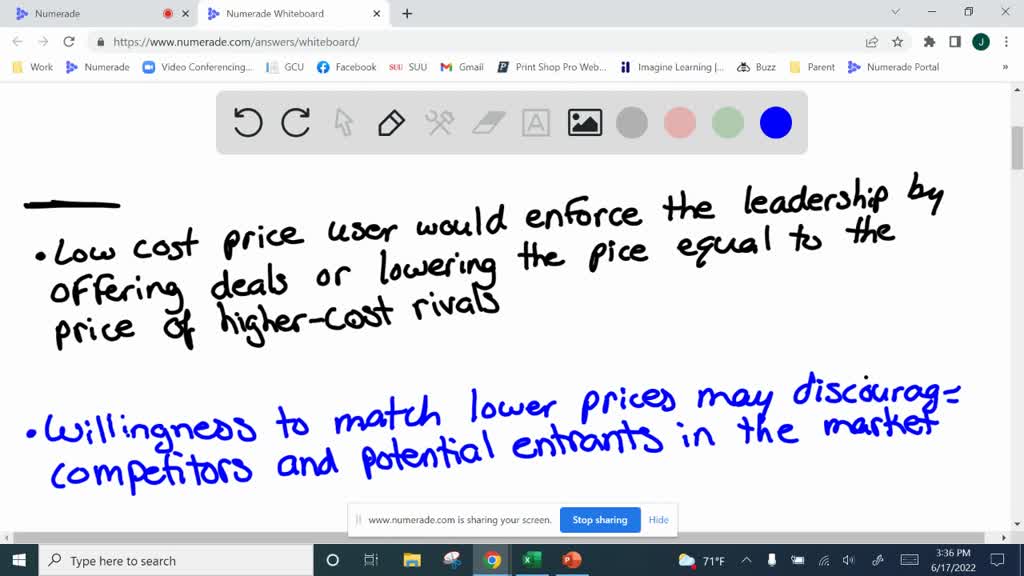Image resolution: width=1024 pixels, height=576 pixels.
Task: Hide the screen-sharing notification bar
Action: (658, 520)
